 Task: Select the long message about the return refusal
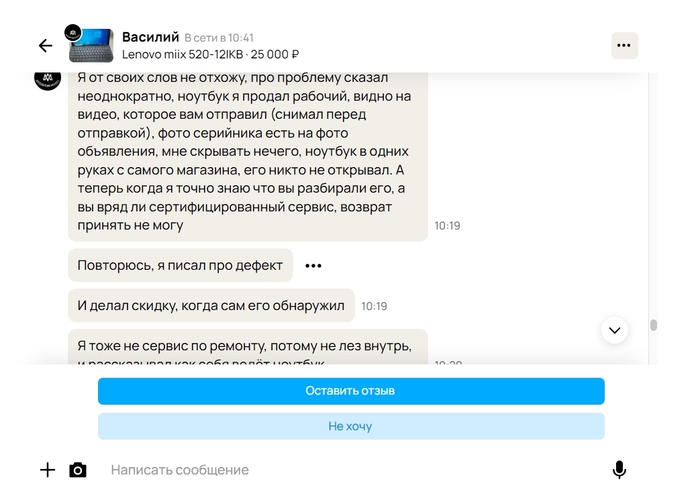point(247,152)
